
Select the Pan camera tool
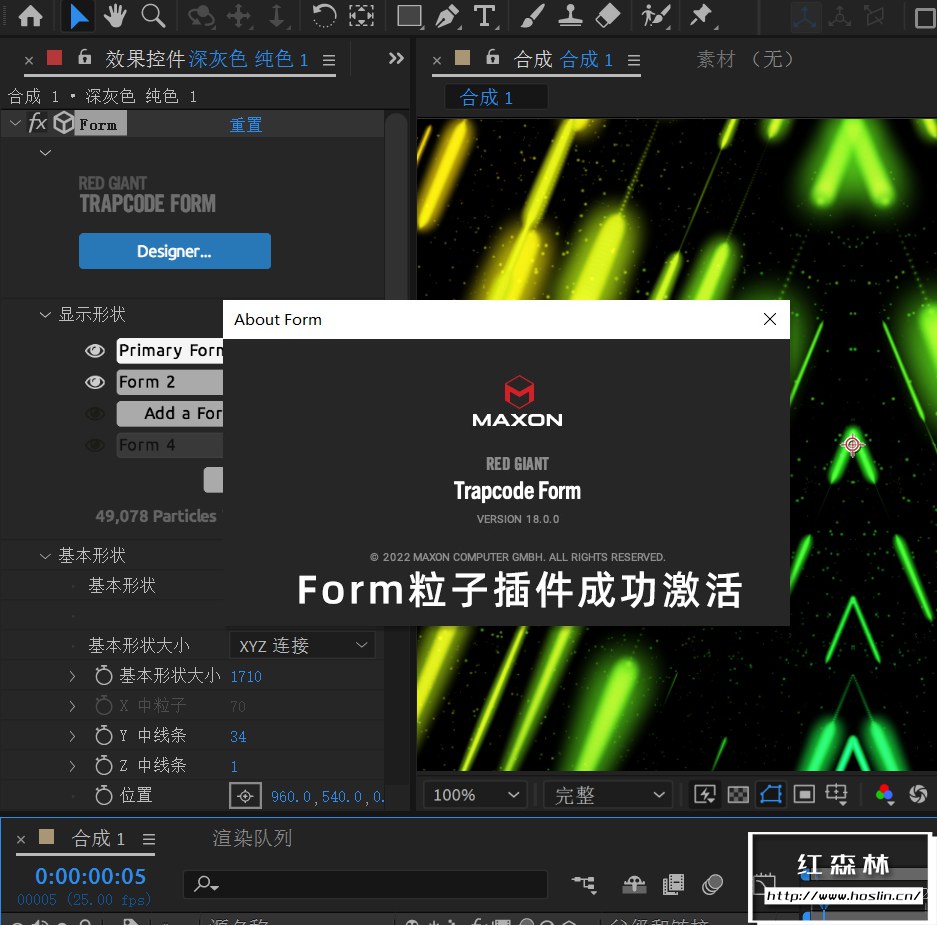pyautogui.click(x=240, y=16)
